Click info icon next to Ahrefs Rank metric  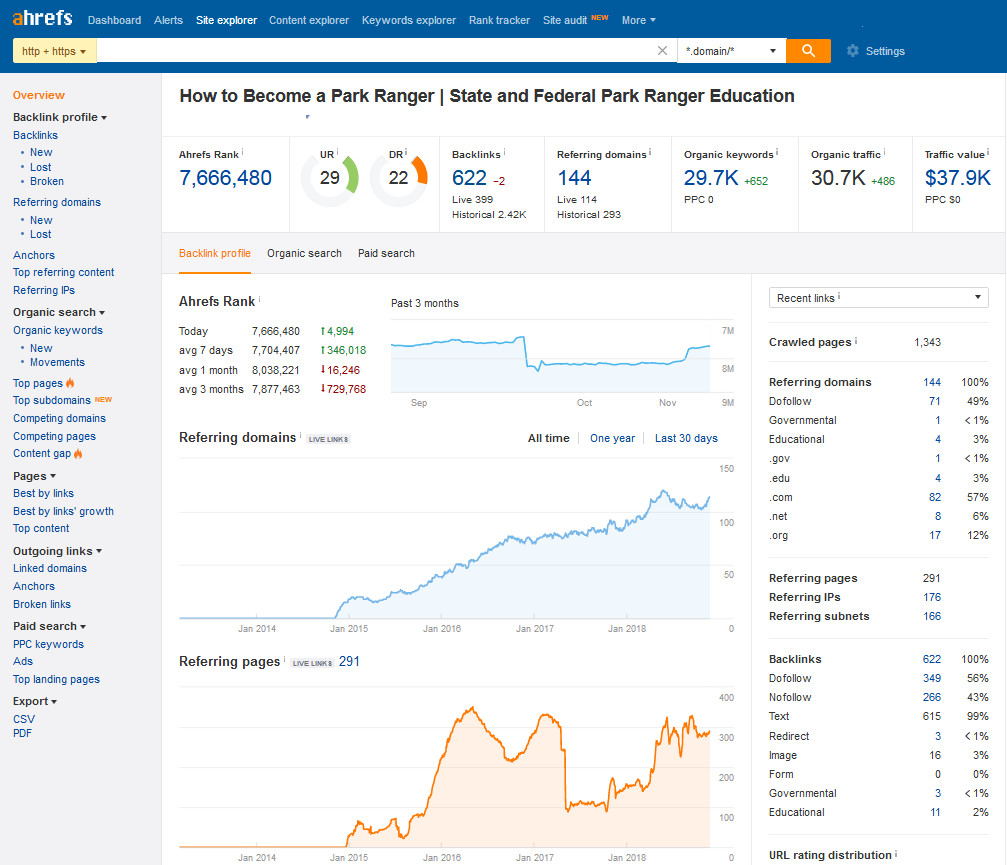pos(242,153)
